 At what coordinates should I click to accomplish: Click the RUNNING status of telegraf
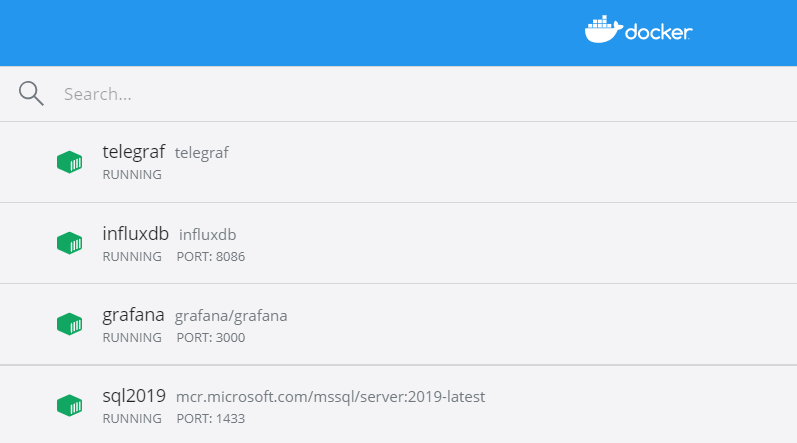tap(132, 175)
